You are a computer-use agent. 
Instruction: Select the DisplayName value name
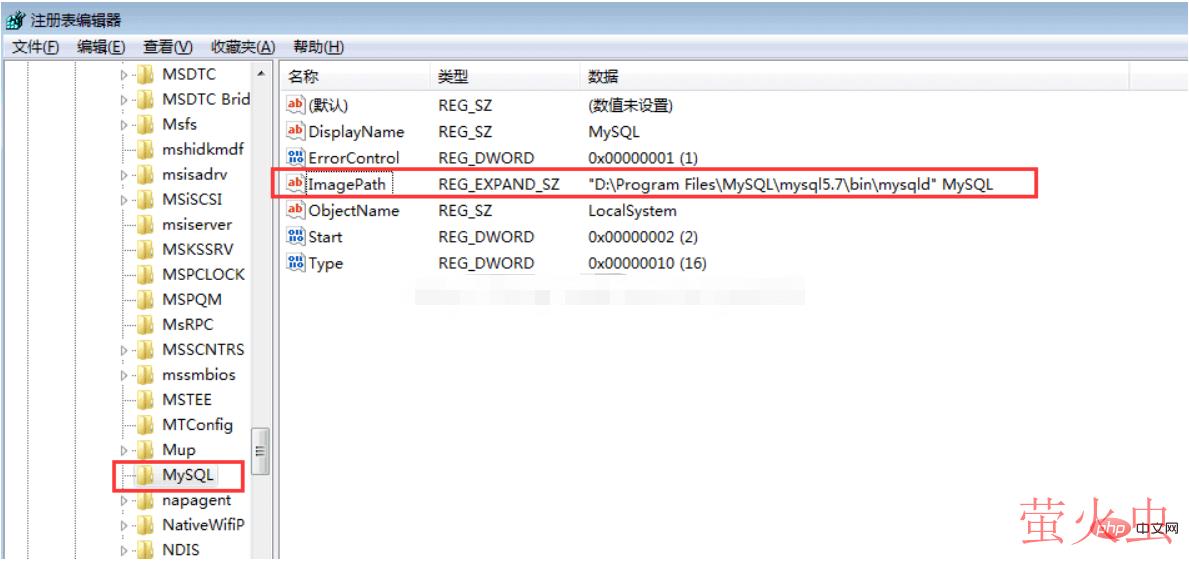(x=356, y=131)
